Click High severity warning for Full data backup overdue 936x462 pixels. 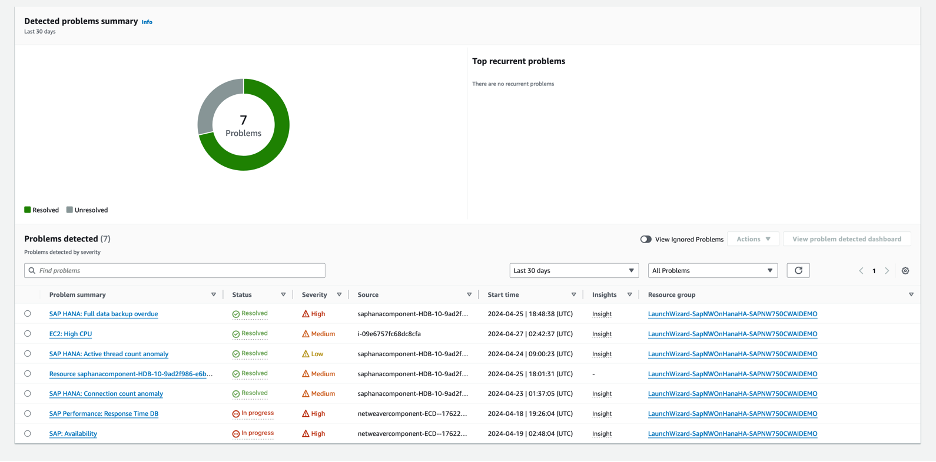click(313, 313)
